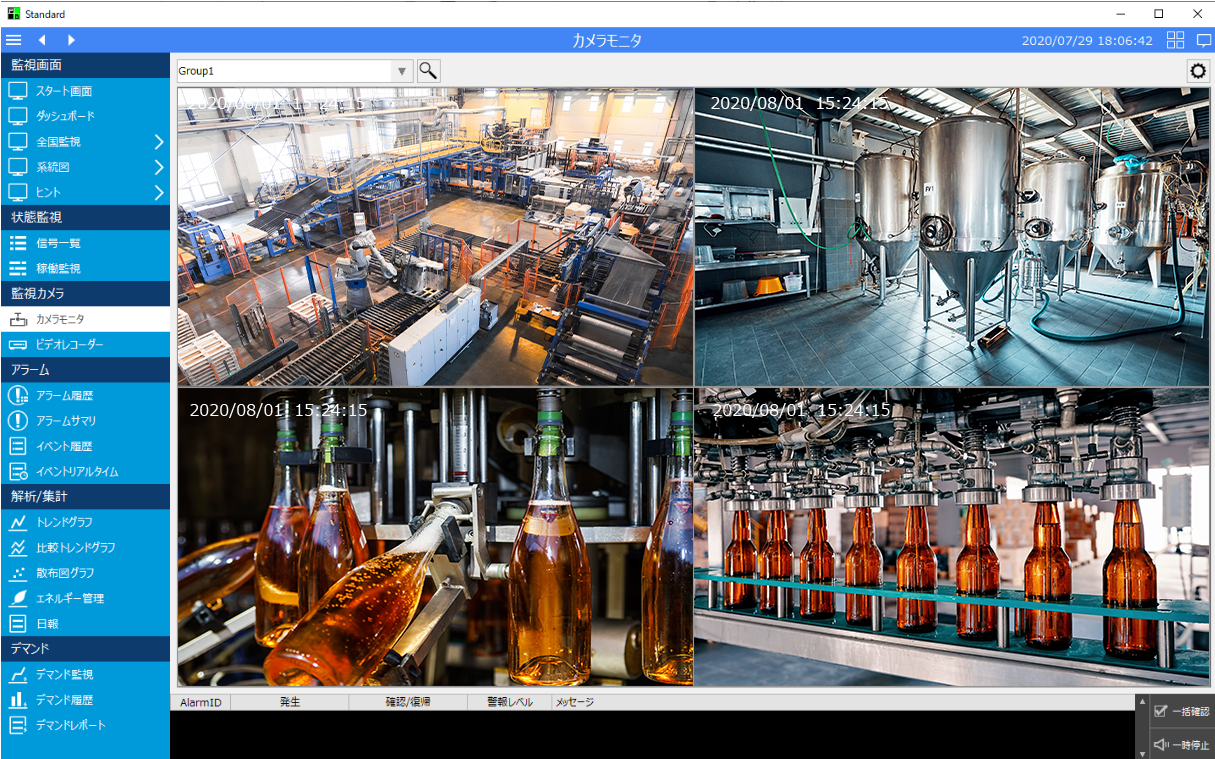Click the camera search magnifier icon

point(428,71)
